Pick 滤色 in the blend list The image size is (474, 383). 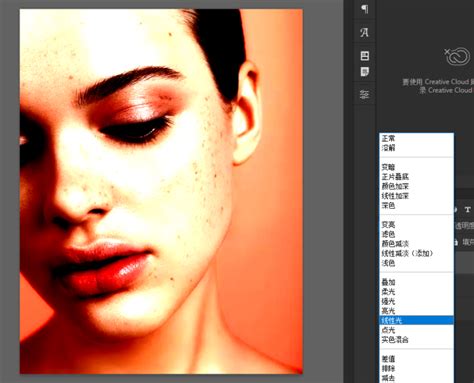(x=388, y=234)
